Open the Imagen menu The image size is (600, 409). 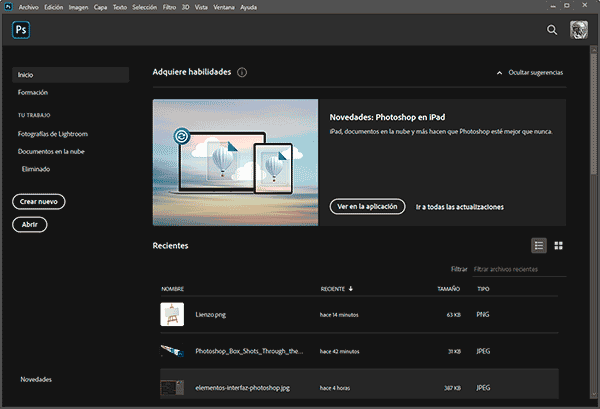coord(78,7)
